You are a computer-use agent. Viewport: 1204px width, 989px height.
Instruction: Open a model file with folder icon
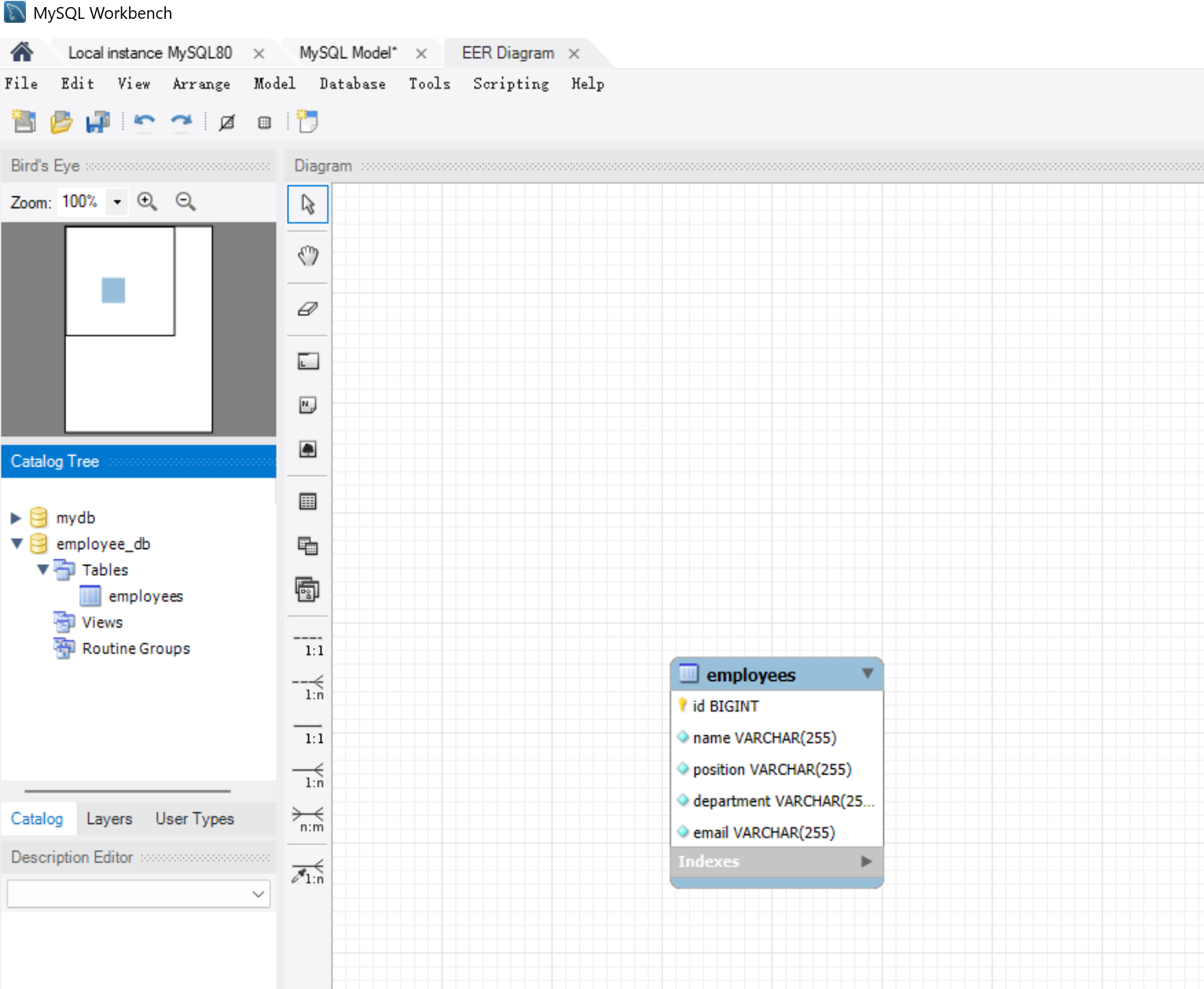(61, 122)
